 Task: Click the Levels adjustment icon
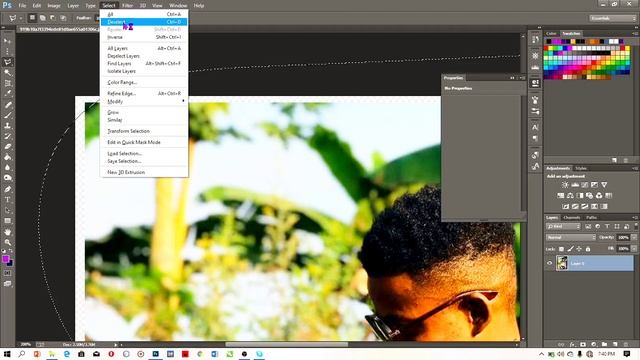[x=575, y=185]
